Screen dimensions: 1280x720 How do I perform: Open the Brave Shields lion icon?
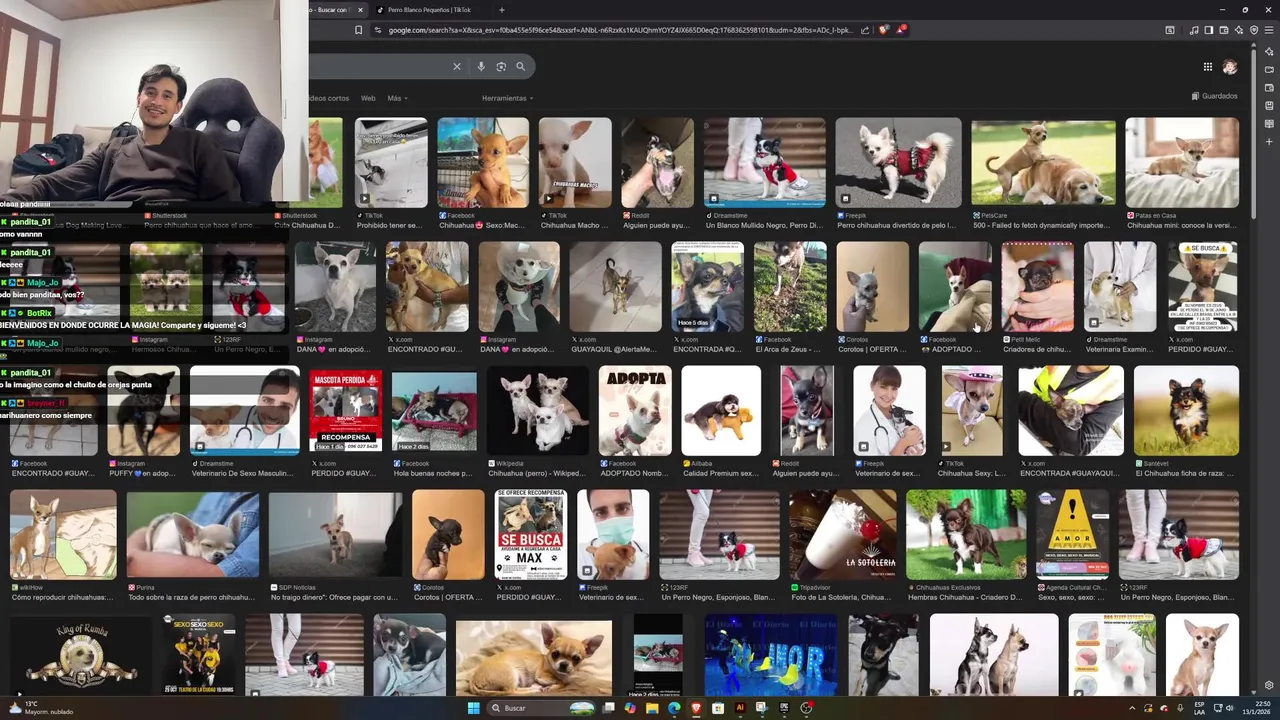coord(883,30)
